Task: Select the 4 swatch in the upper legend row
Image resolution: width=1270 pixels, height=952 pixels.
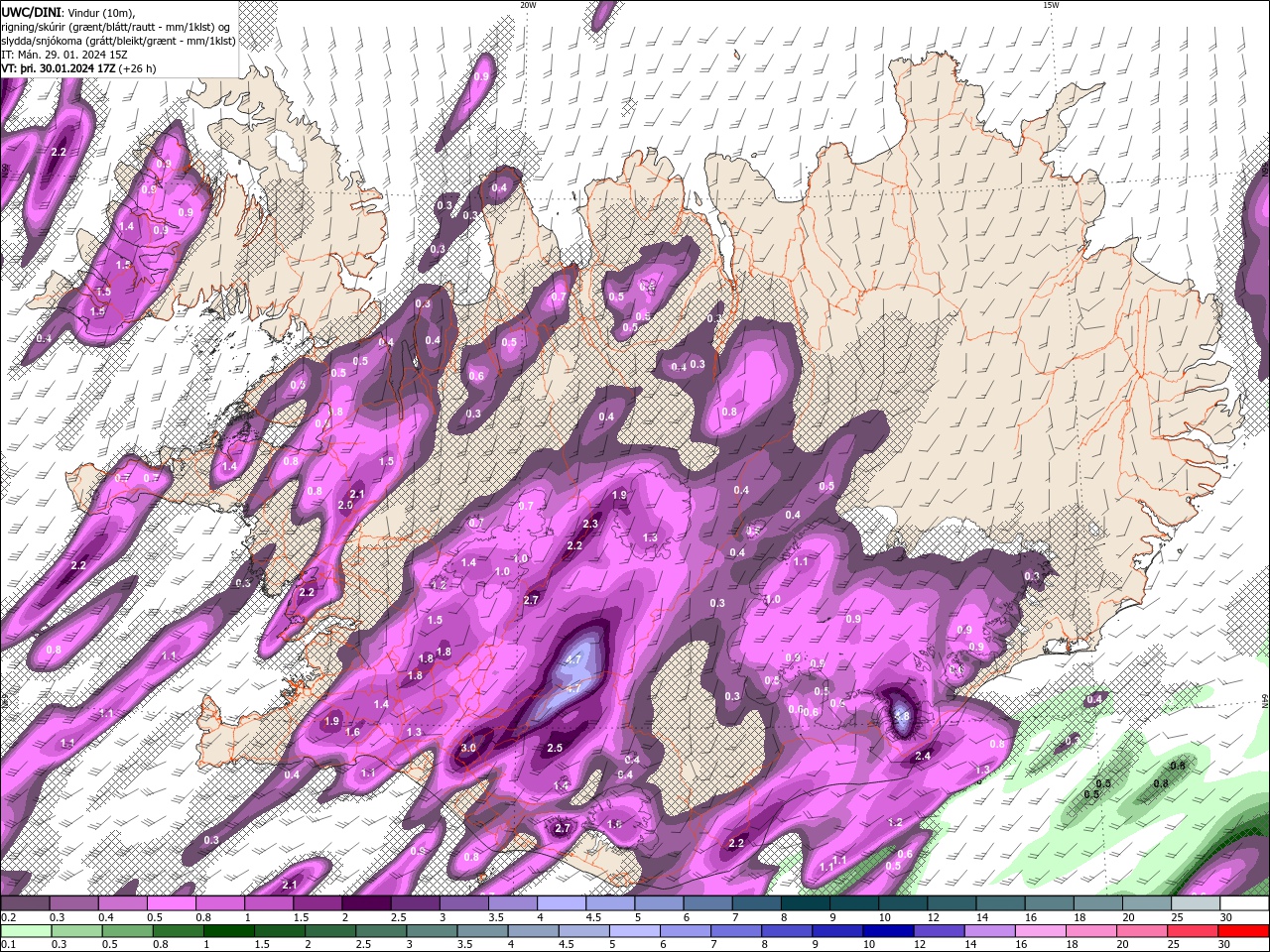Action: (562, 903)
